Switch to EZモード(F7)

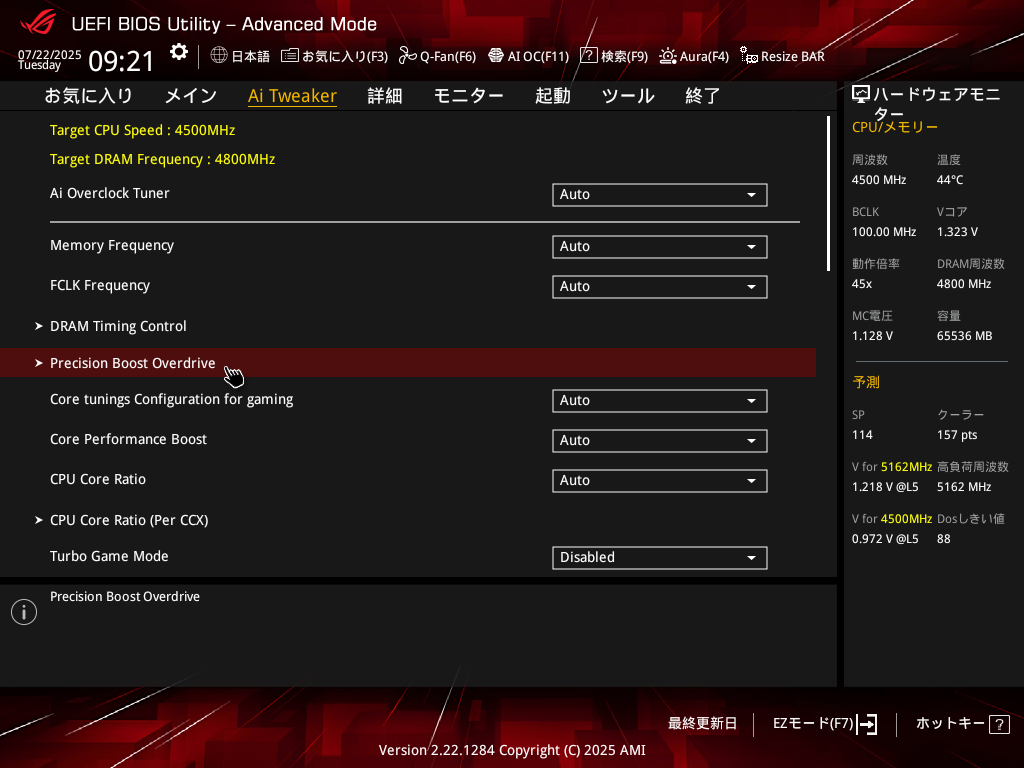pyautogui.click(x=825, y=724)
